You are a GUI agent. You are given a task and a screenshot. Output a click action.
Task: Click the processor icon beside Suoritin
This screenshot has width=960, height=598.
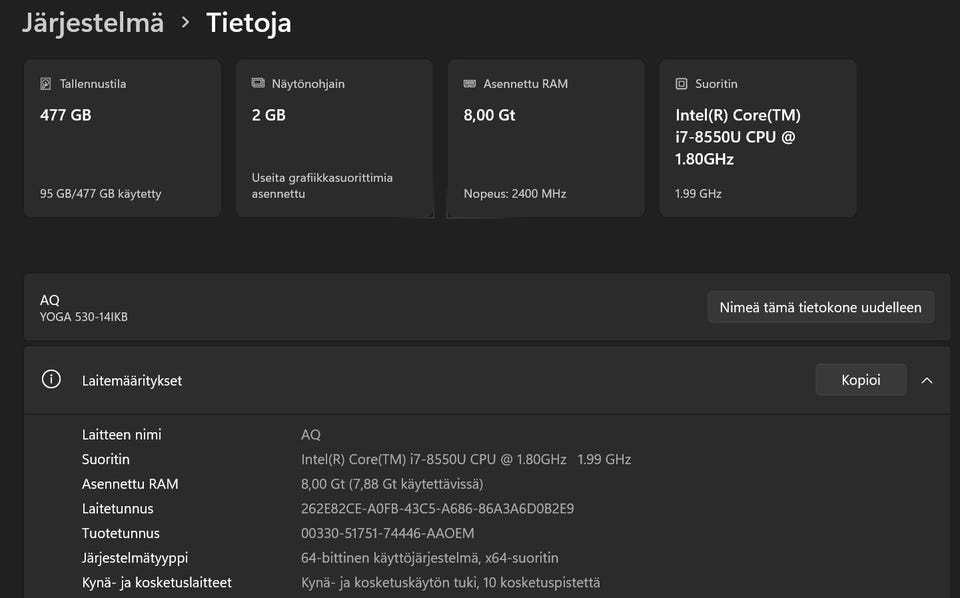point(682,84)
